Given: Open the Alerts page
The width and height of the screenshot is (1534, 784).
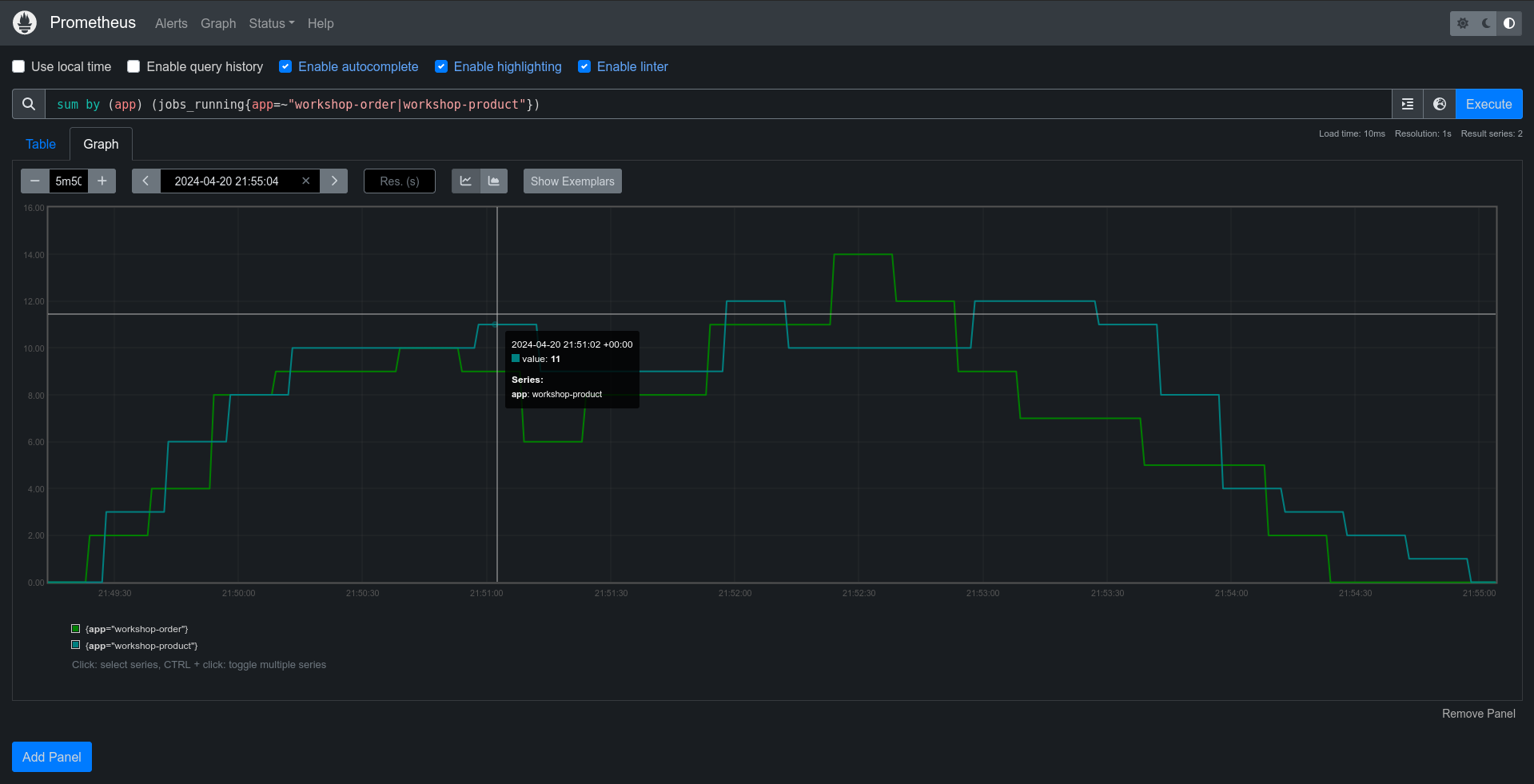Looking at the screenshot, I should click(171, 23).
